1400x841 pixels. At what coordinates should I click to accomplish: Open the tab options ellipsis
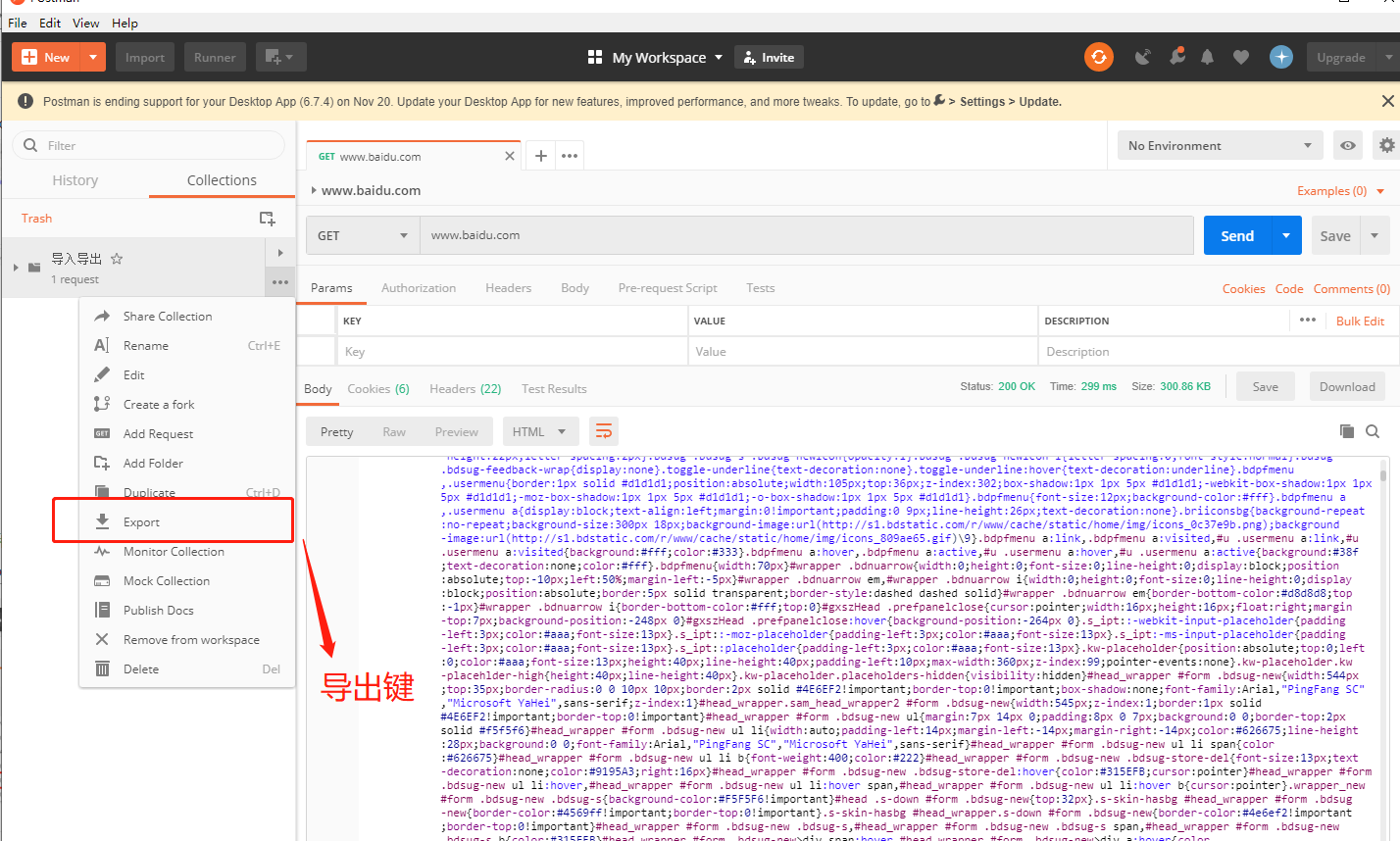pos(570,156)
